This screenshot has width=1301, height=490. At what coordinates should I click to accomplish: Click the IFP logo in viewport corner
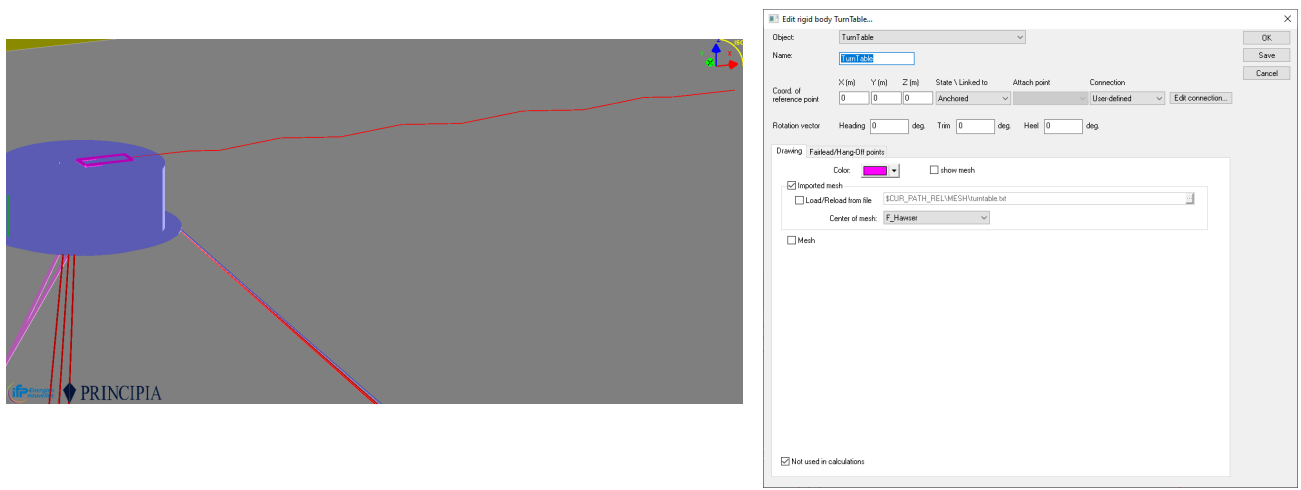coord(32,393)
